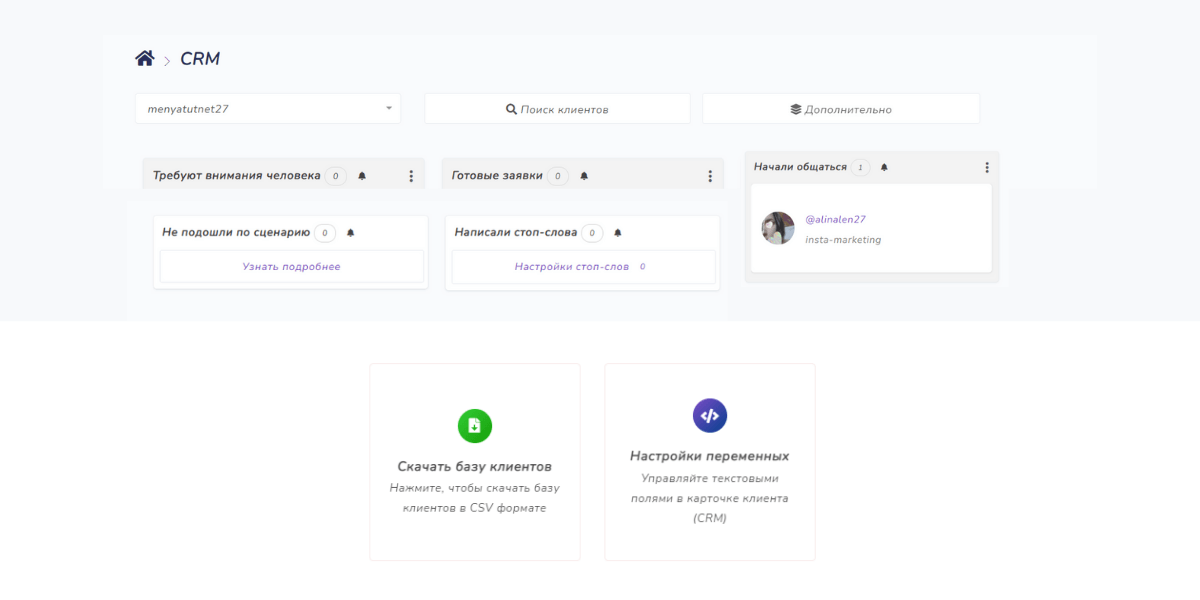
Task: Select CRM in the breadcrumb navigation
Action: (200, 58)
